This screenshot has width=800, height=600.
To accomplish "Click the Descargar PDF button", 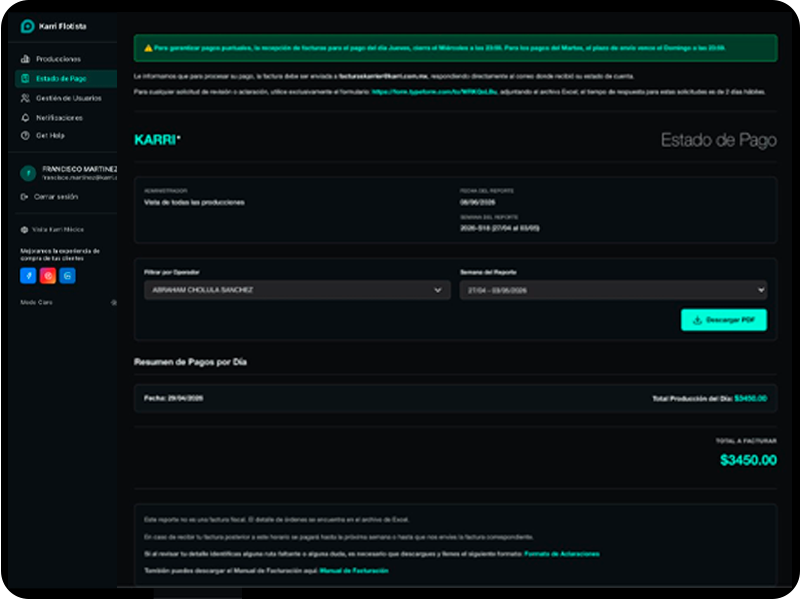I will (723, 320).
